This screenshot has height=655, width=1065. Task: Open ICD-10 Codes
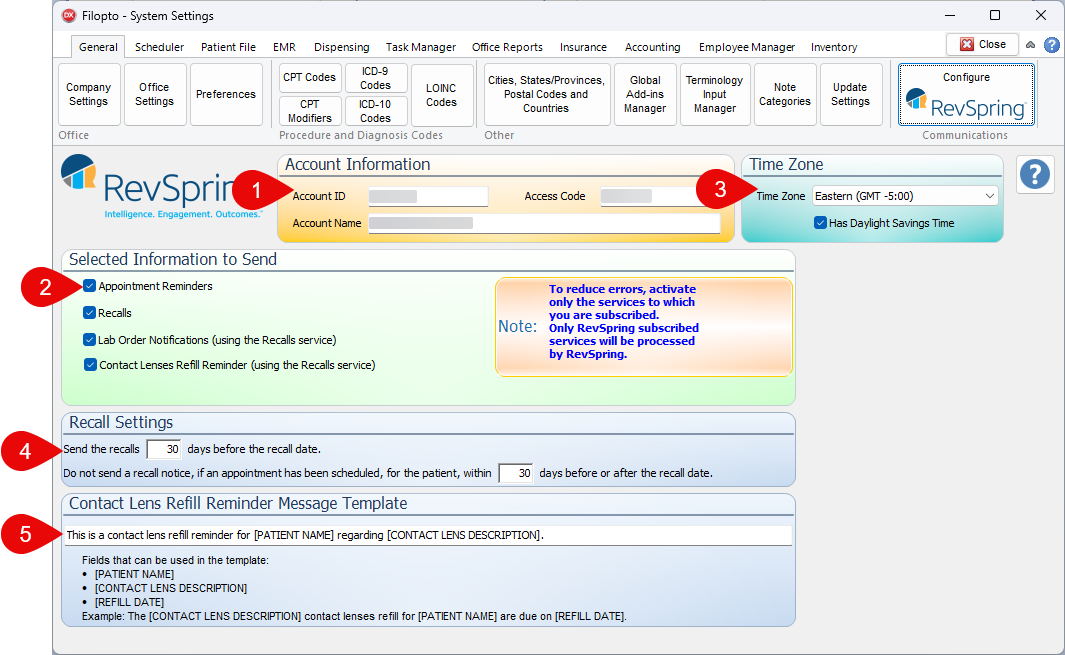click(x=376, y=111)
